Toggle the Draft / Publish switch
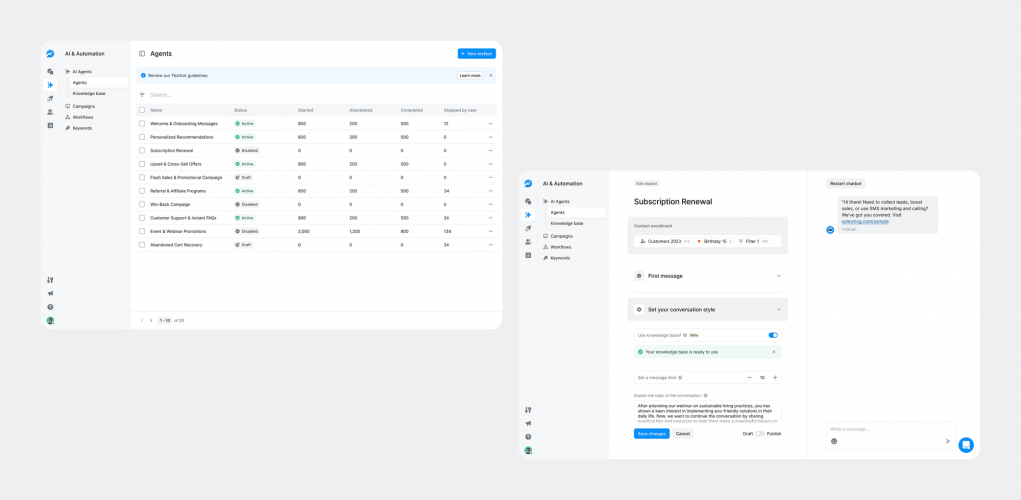 (x=760, y=434)
